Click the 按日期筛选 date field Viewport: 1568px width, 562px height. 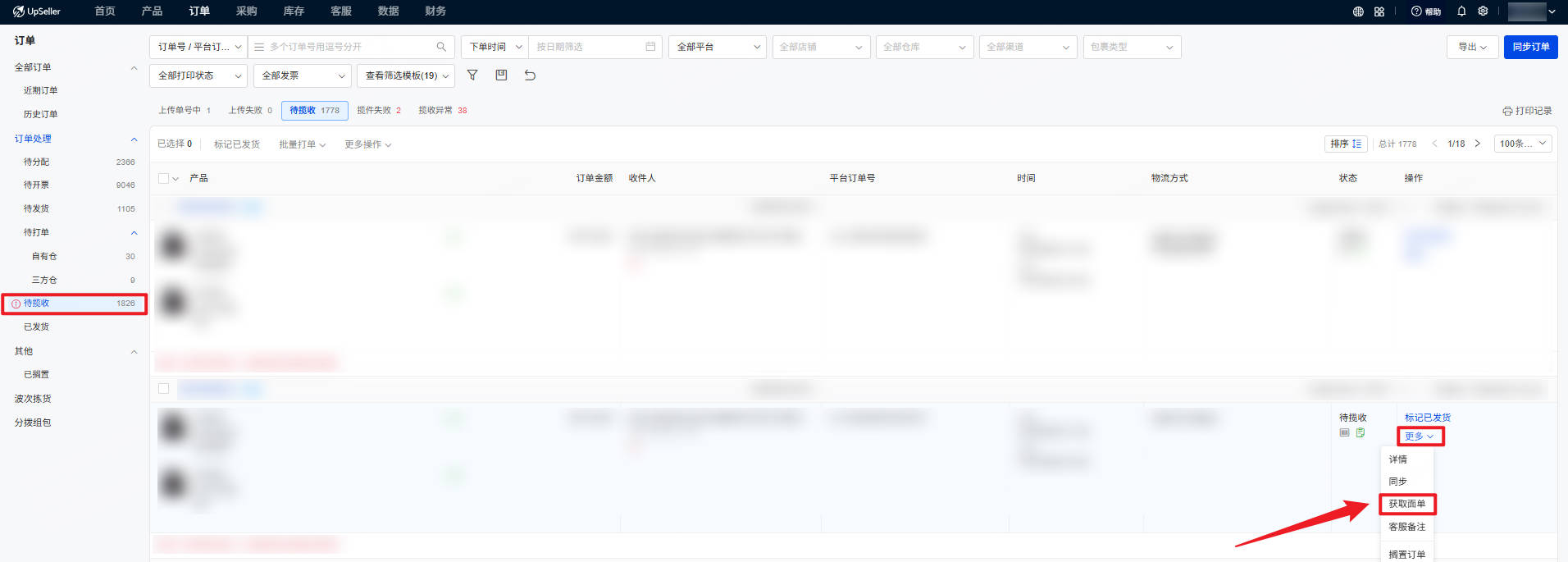click(595, 47)
